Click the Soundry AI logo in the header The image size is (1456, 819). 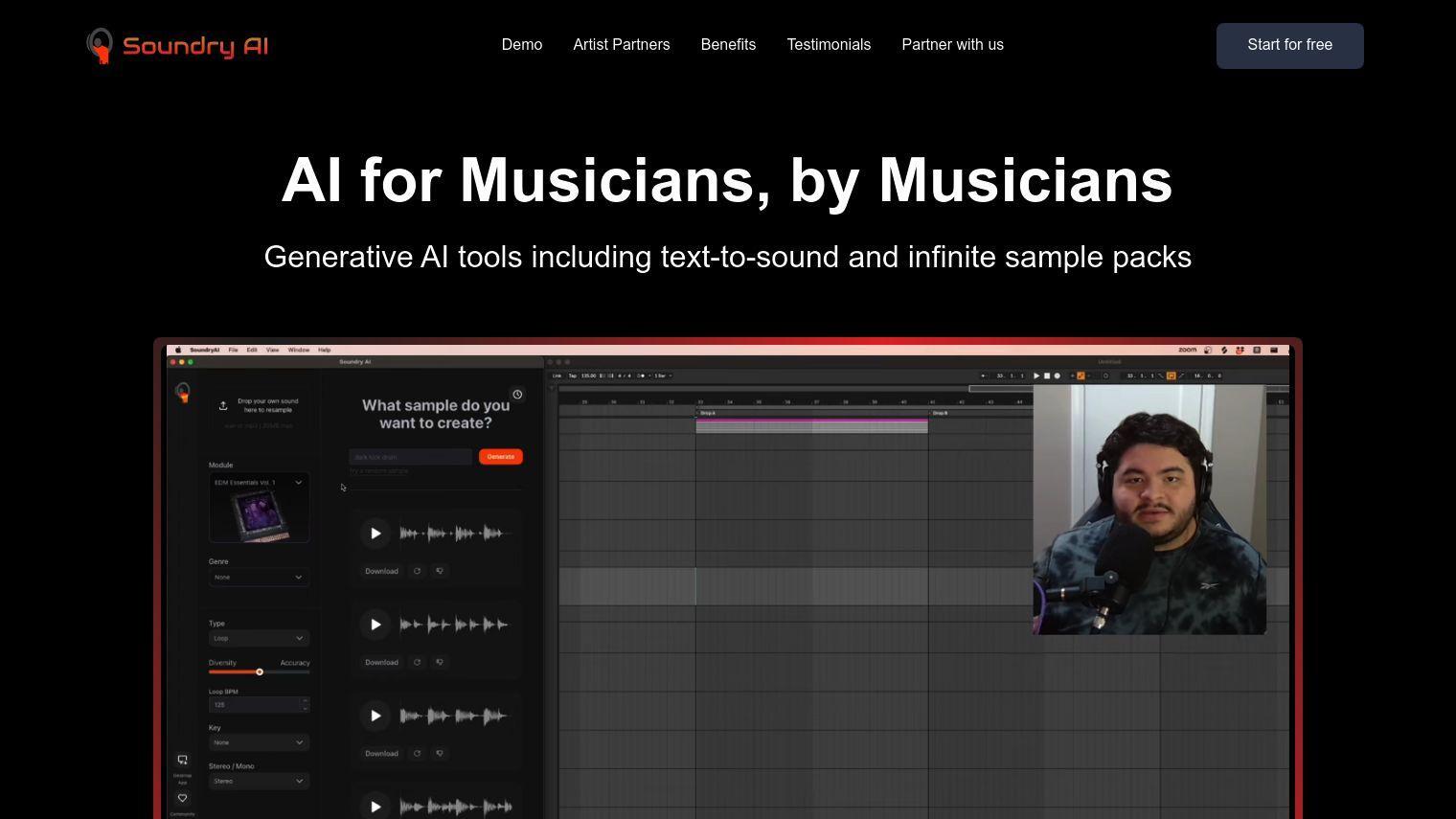[177, 45]
